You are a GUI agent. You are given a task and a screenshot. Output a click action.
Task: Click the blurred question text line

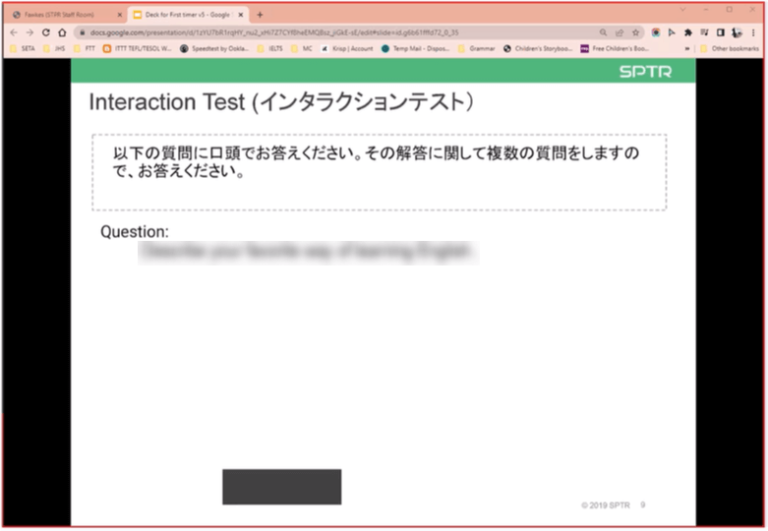pos(309,252)
